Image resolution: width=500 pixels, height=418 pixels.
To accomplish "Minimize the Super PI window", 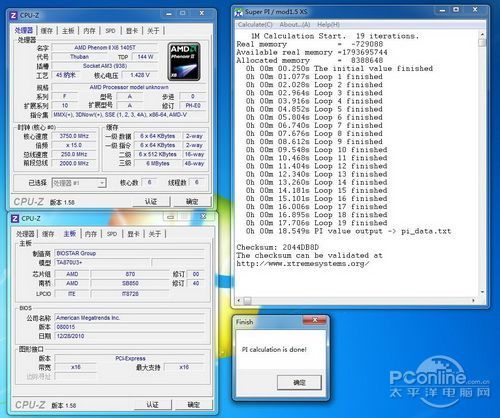I will pos(442,11).
